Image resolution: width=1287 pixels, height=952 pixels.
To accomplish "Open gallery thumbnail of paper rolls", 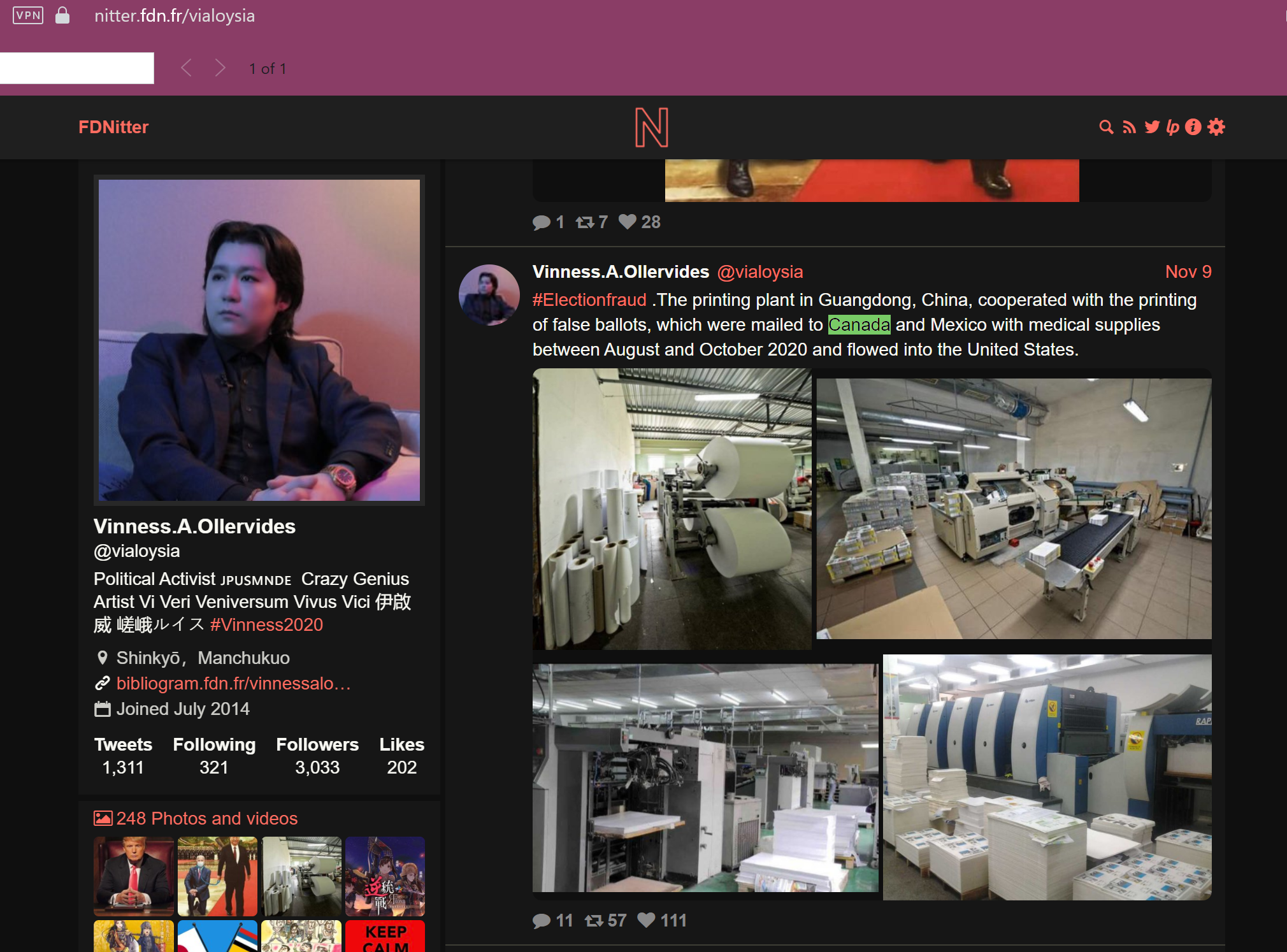I will (301, 877).
